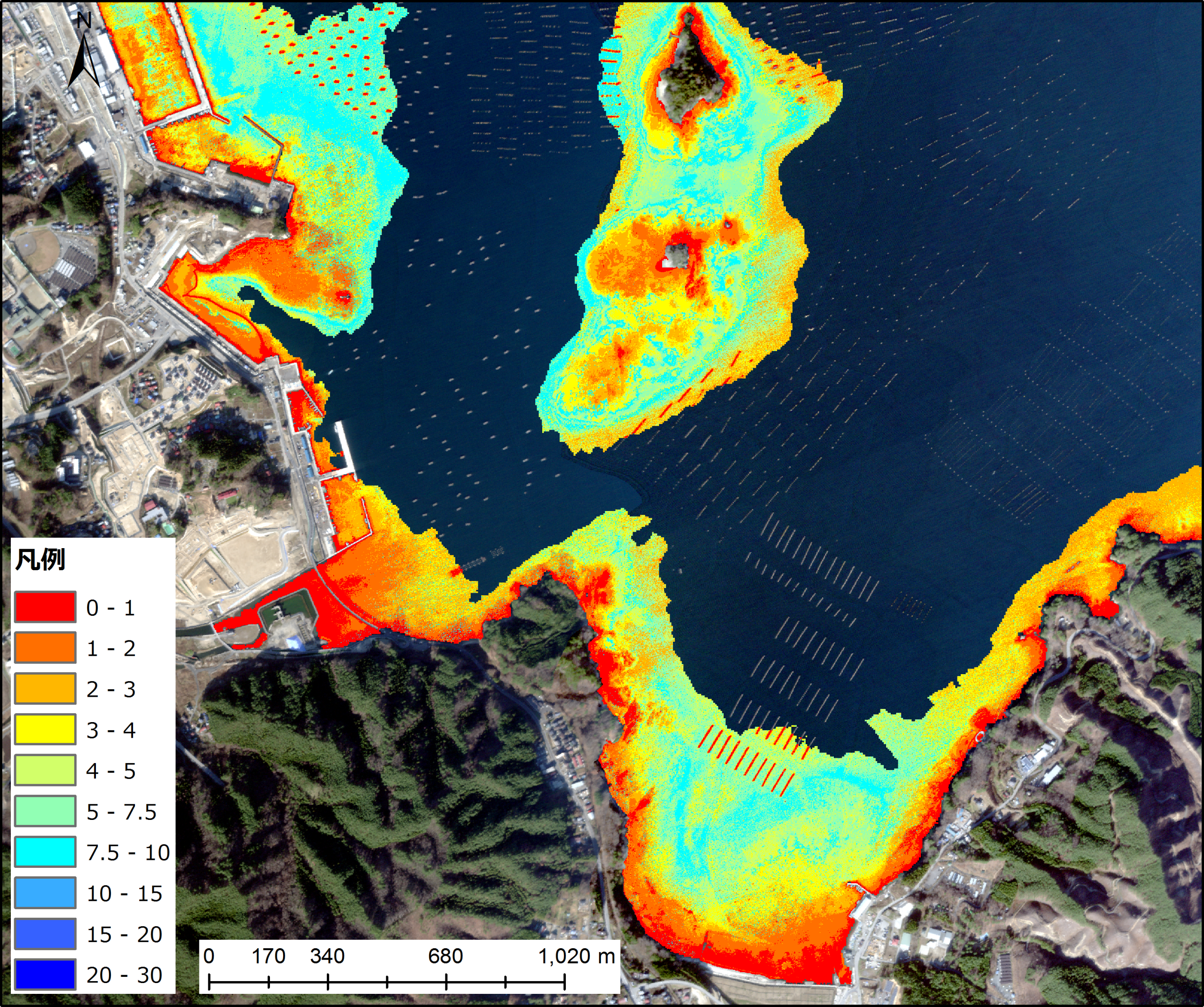Click the scale bar label 680
This screenshot has height=1007, width=1204.
(445, 956)
